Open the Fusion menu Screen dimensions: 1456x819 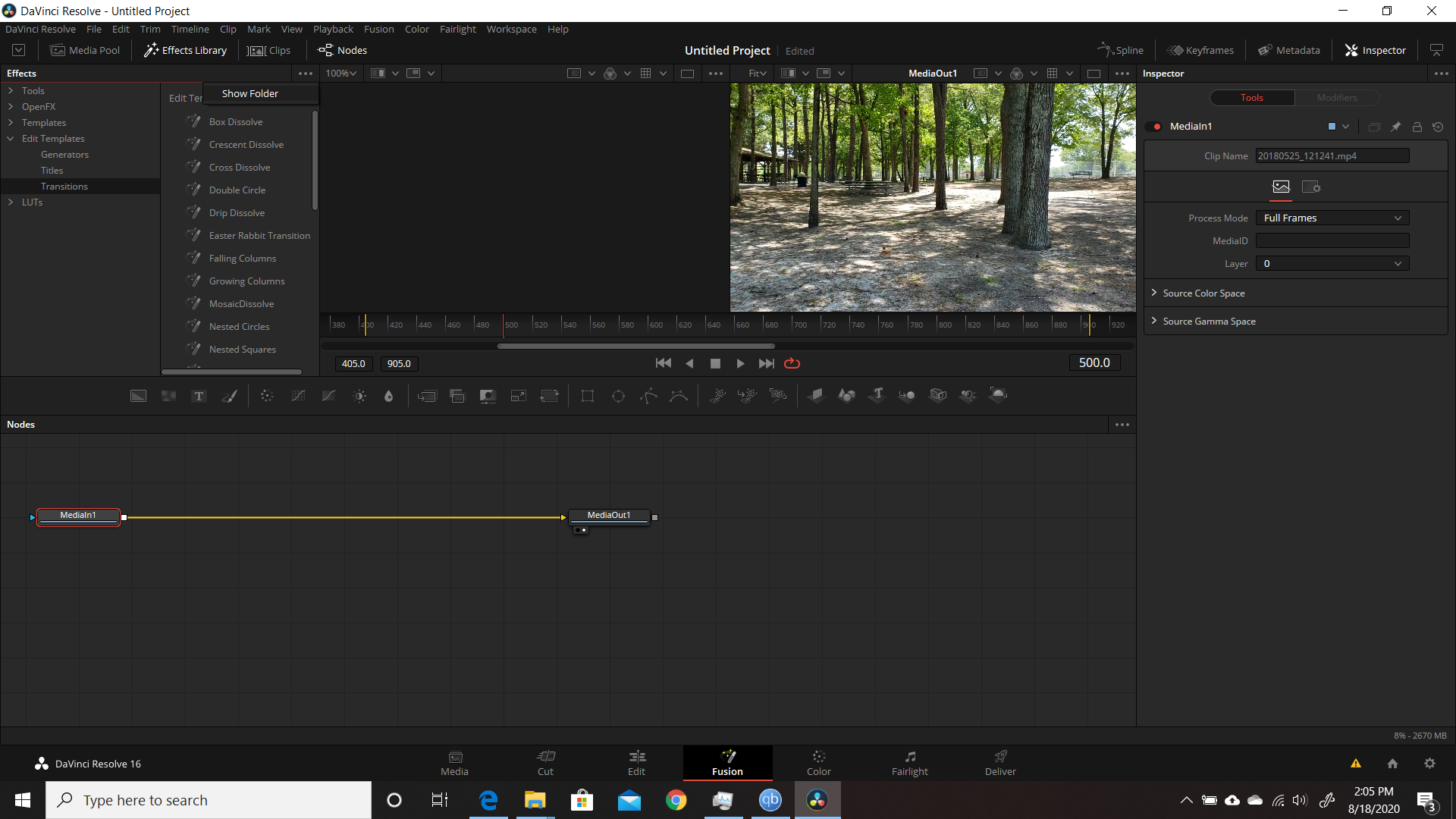[x=378, y=29]
